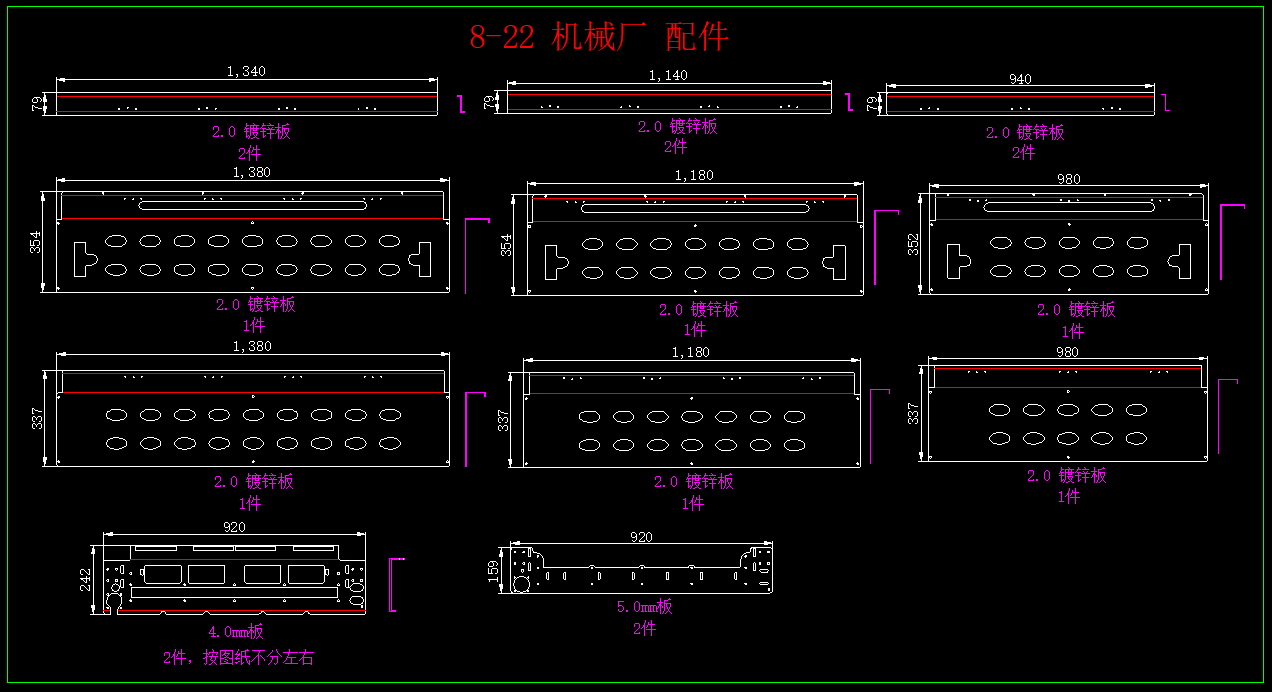Select the 159 height dimension text
This screenshot has width=1272, height=692.
[493, 570]
